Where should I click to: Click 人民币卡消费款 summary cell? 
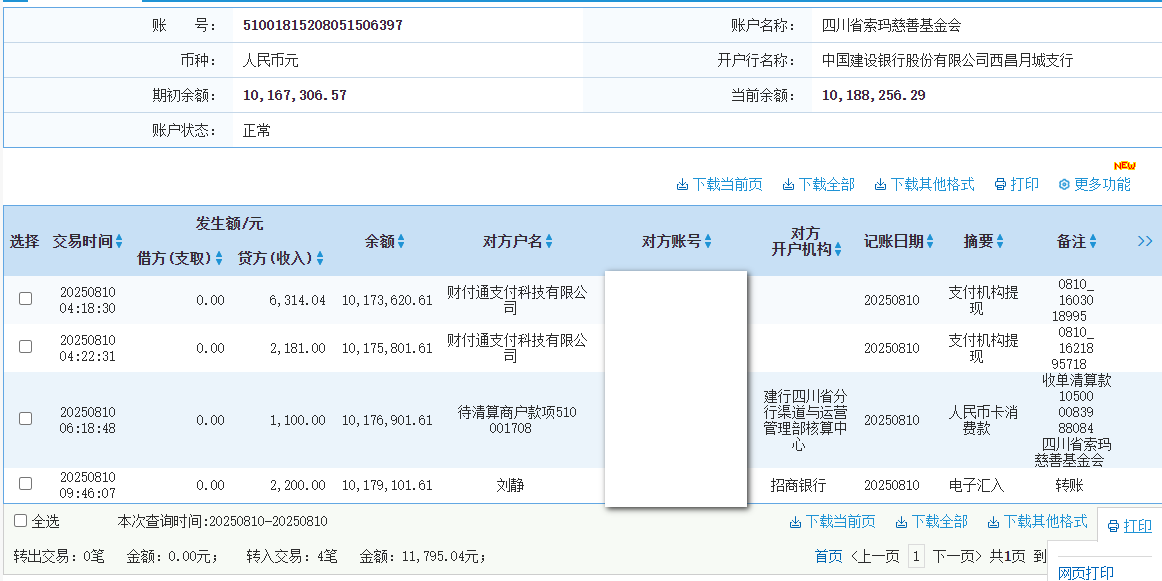[x=983, y=420]
